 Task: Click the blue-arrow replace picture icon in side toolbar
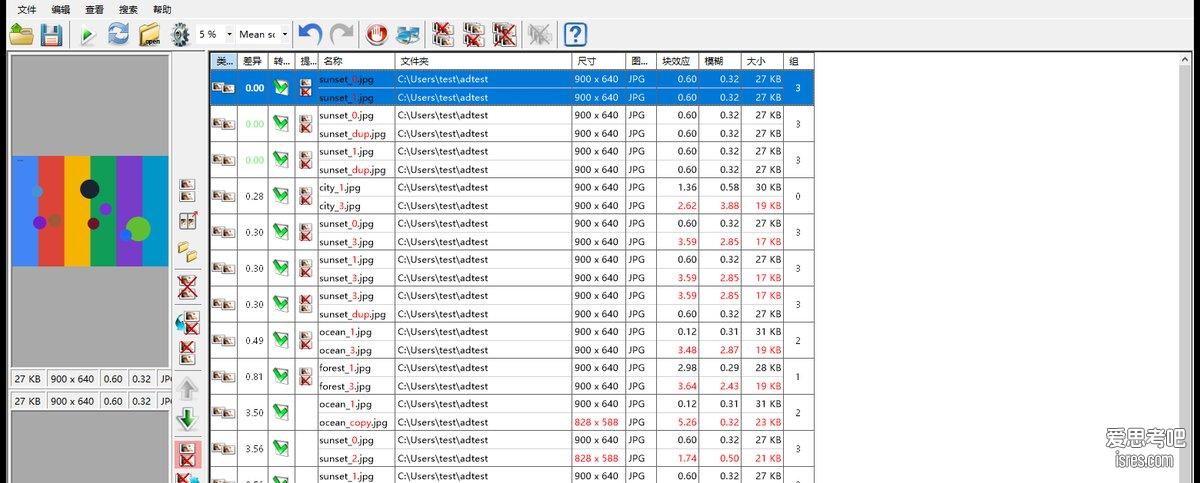coord(187,322)
